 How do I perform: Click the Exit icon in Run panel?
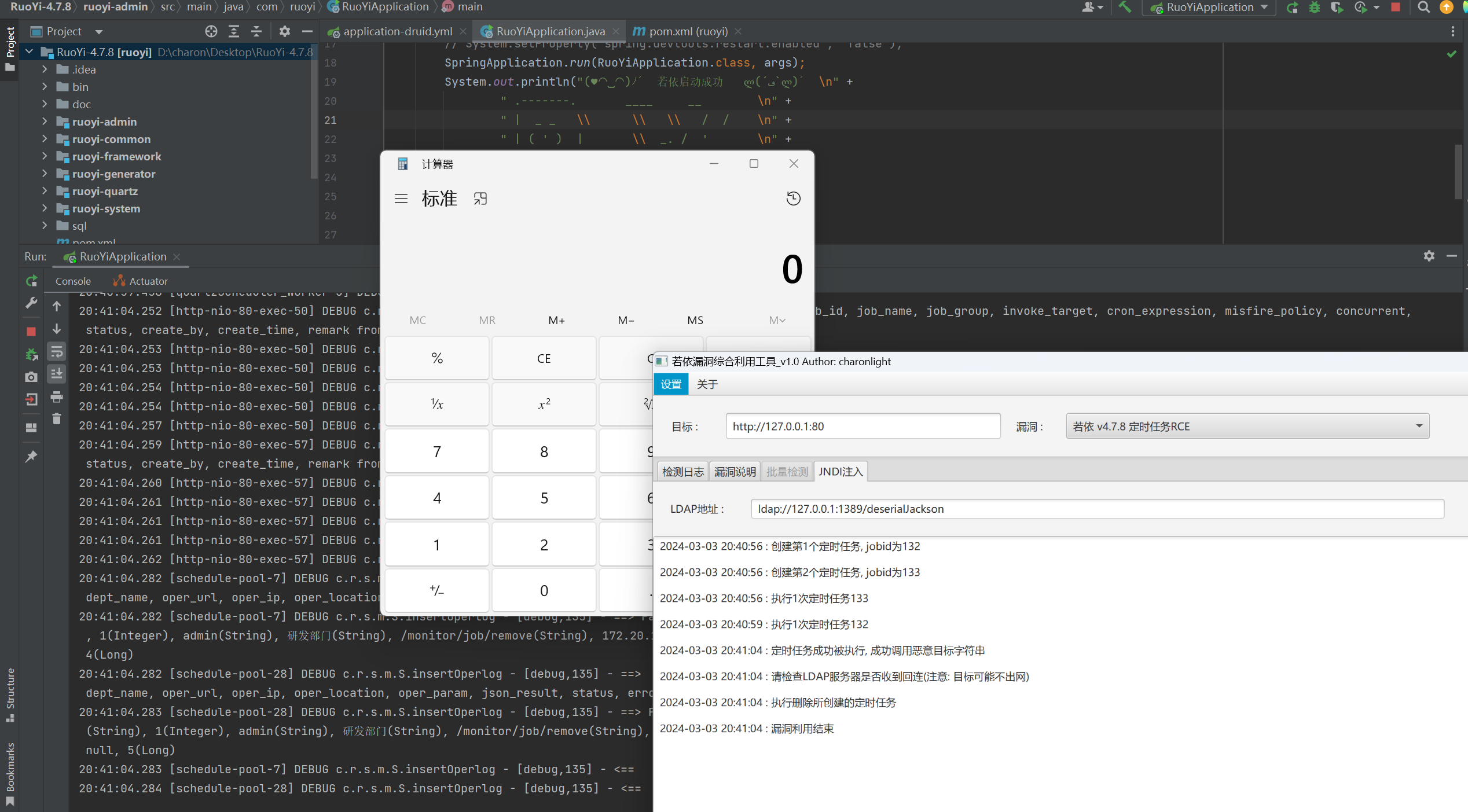[31, 399]
